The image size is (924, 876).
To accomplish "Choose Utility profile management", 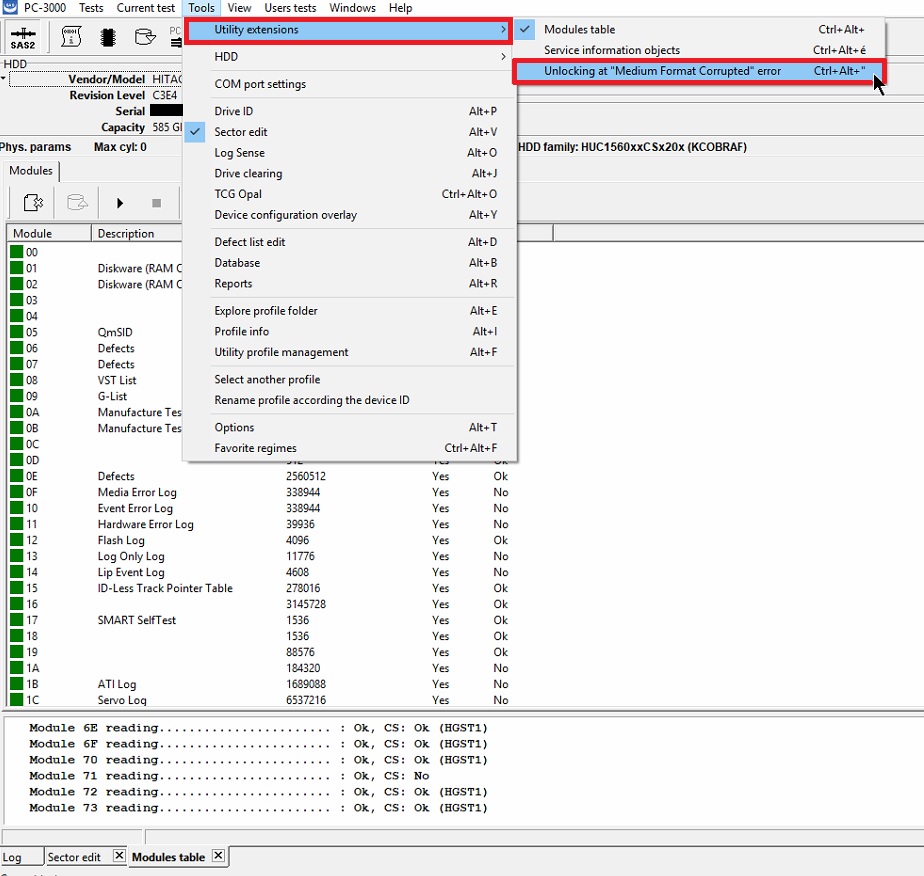I will [x=350, y=352].
